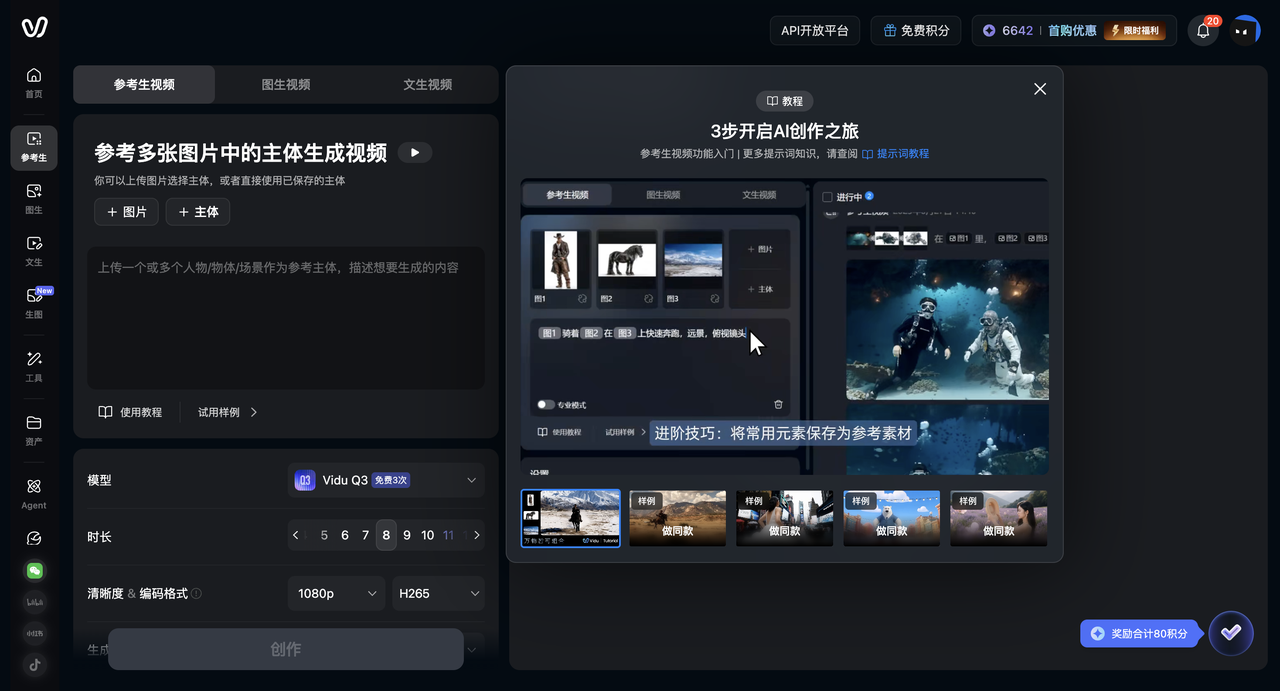Switch to the 图生 sidebar section
This screenshot has height=691, width=1280.
[33, 196]
